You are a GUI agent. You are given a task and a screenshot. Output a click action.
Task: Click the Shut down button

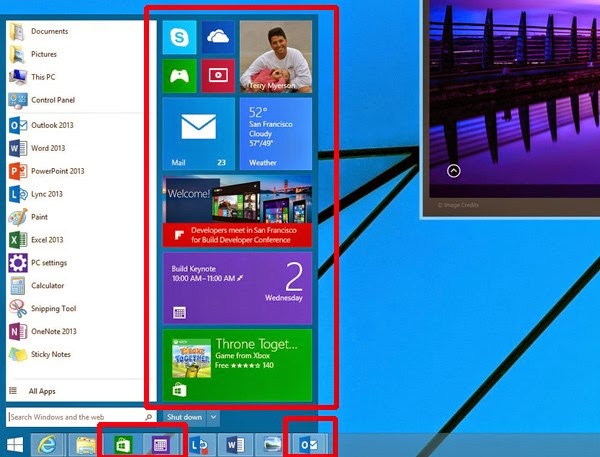point(184,418)
